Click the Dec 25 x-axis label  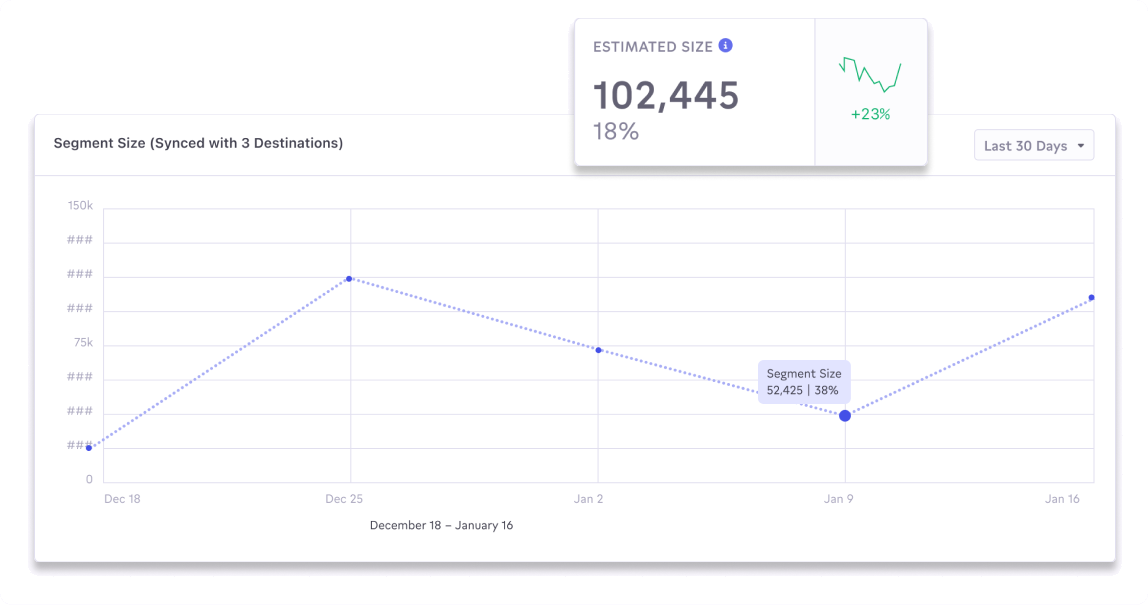(343, 499)
